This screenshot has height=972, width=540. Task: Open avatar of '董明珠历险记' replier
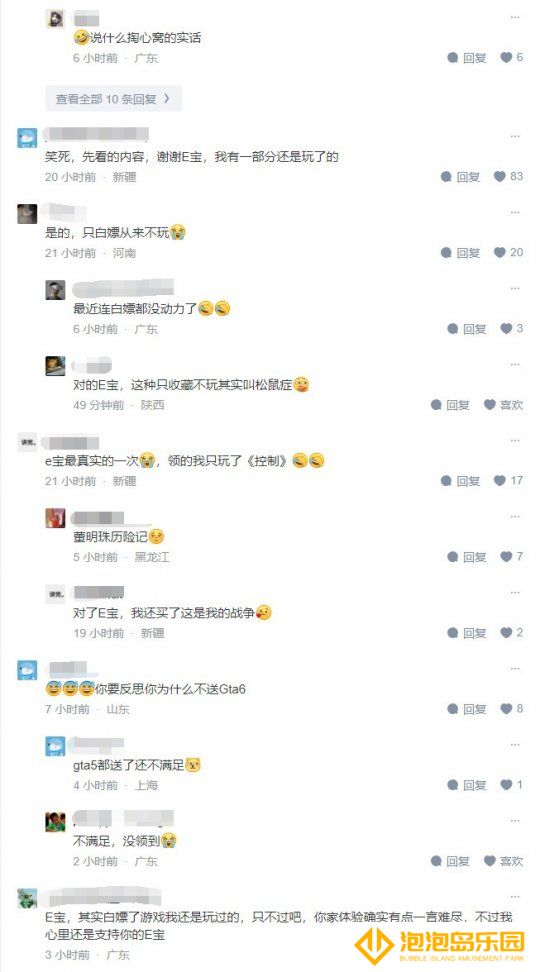[x=55, y=518]
